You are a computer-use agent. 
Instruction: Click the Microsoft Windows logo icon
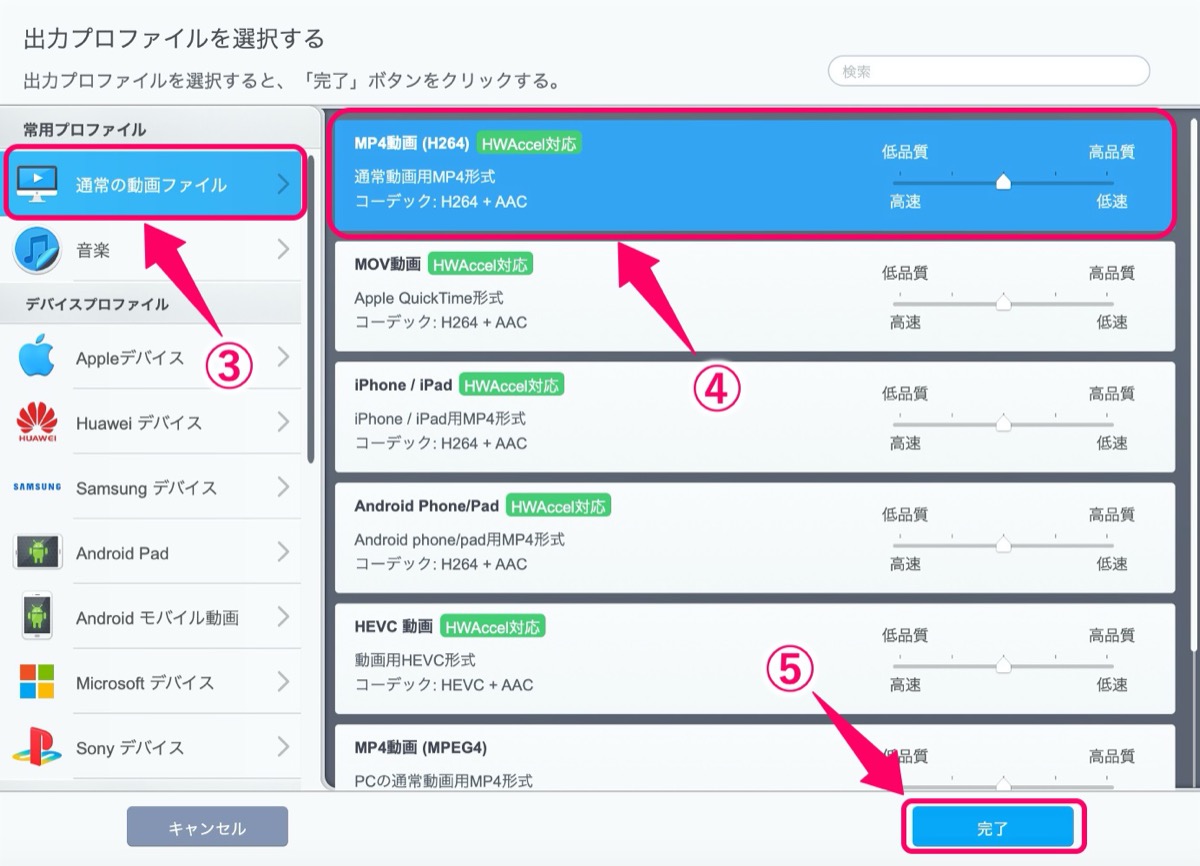pos(37,683)
